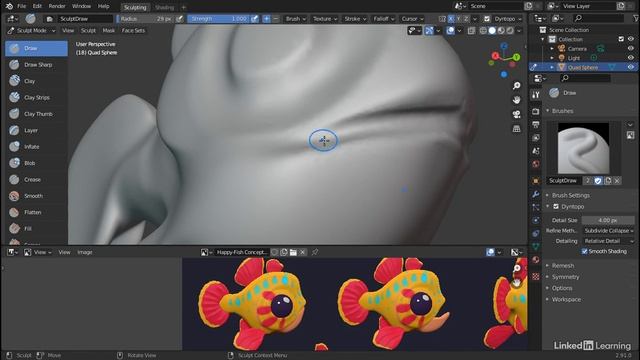Open Active Tool properties tab

tap(536, 94)
